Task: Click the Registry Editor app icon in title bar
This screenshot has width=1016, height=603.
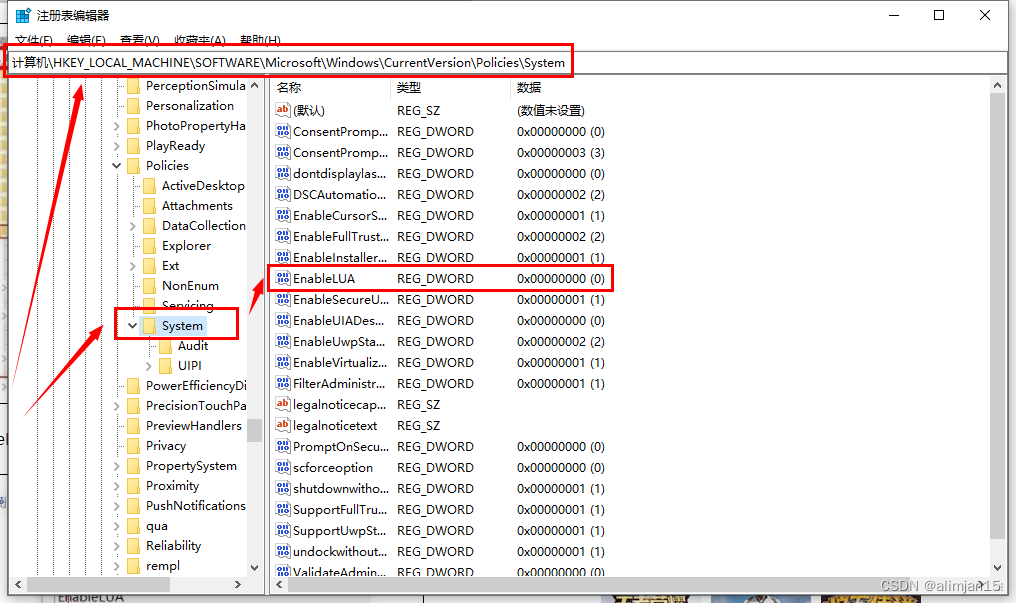Action: 23,16
